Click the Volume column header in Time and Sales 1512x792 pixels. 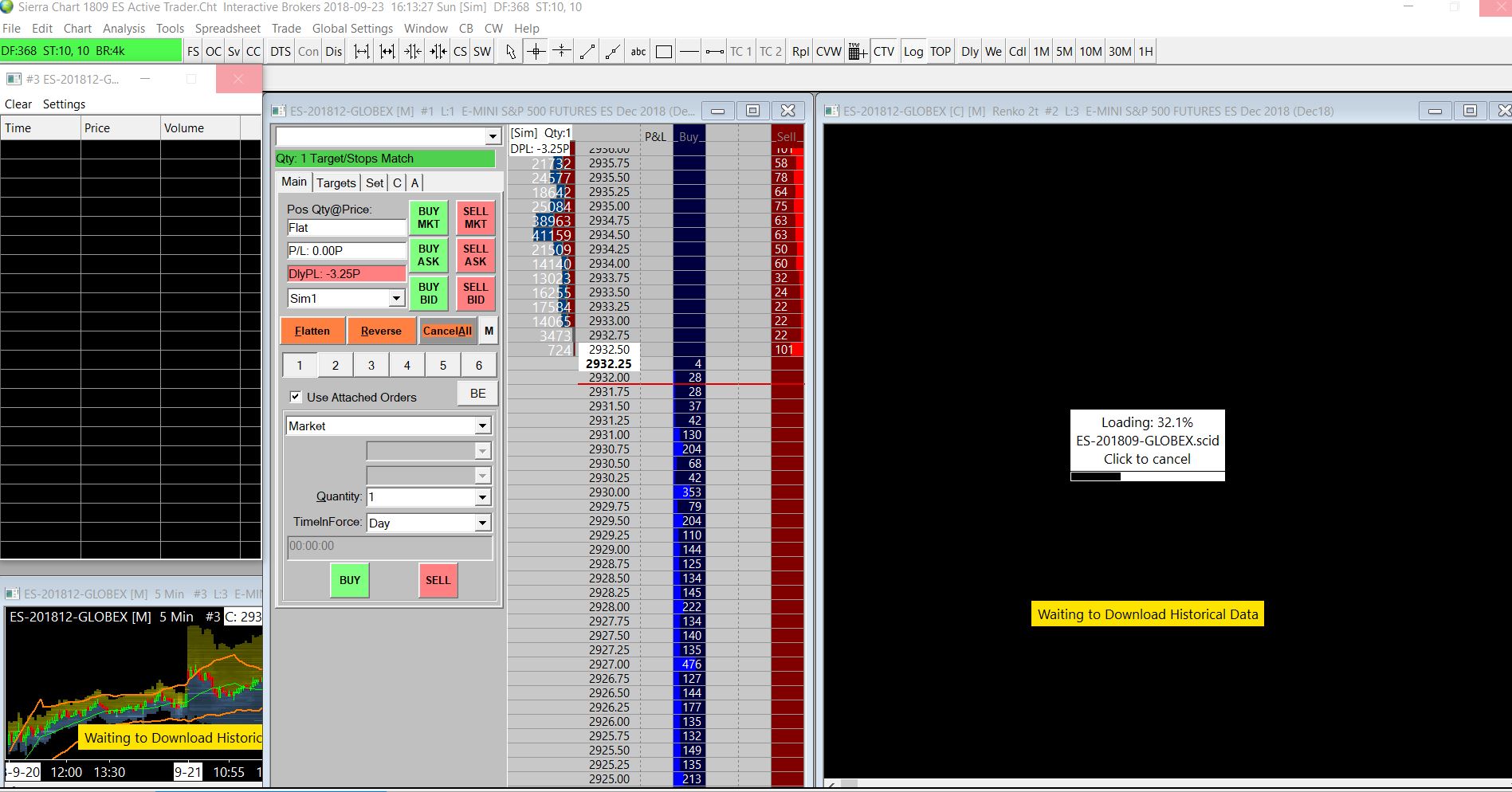click(200, 128)
